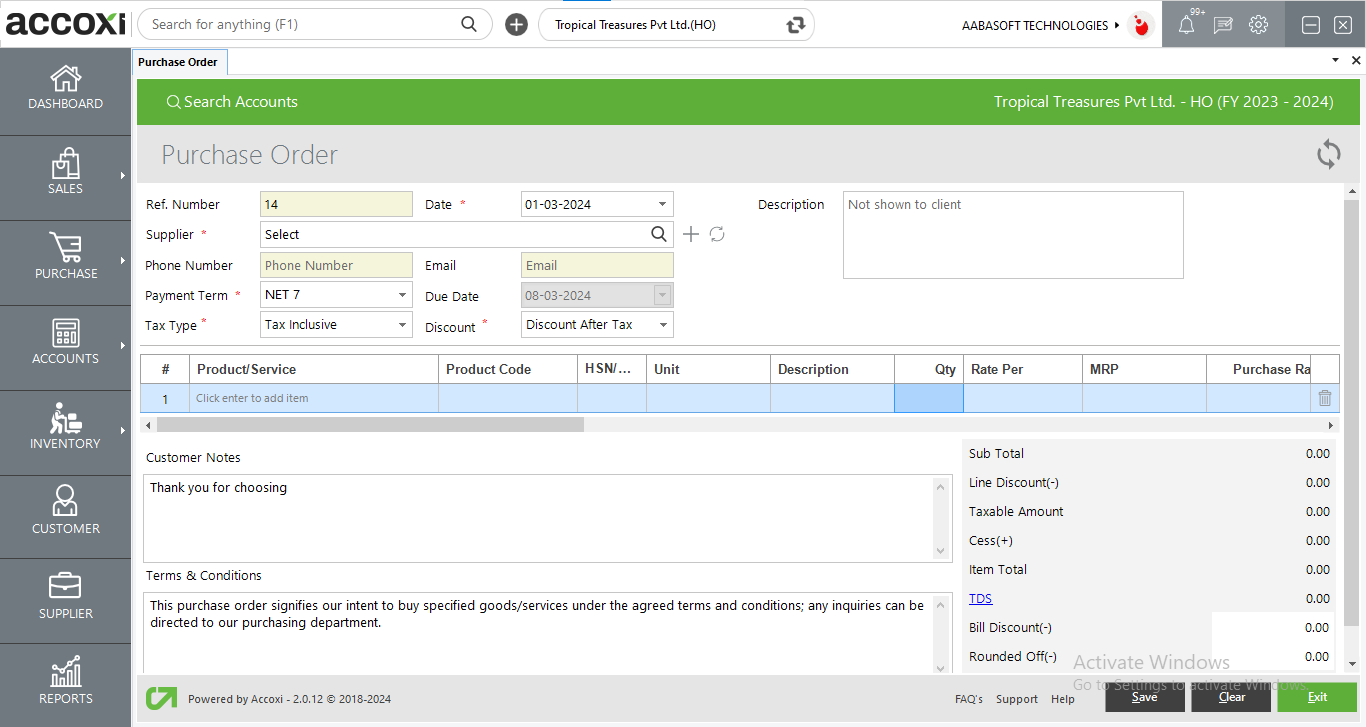Viewport: 1366px width, 727px height.
Task: Open the Reports module in sidebar
Action: [65, 682]
